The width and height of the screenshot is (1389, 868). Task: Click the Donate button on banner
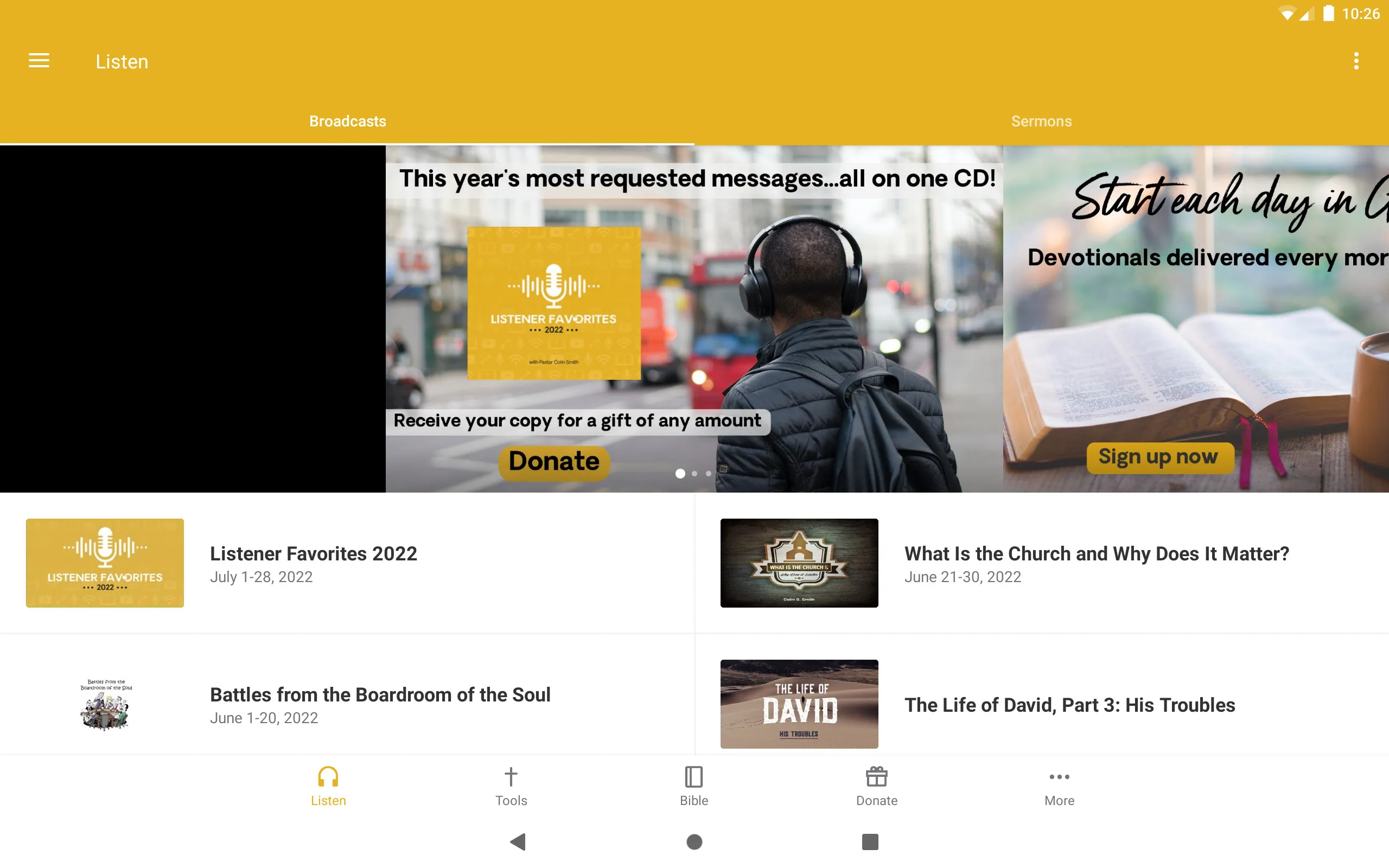click(x=553, y=460)
